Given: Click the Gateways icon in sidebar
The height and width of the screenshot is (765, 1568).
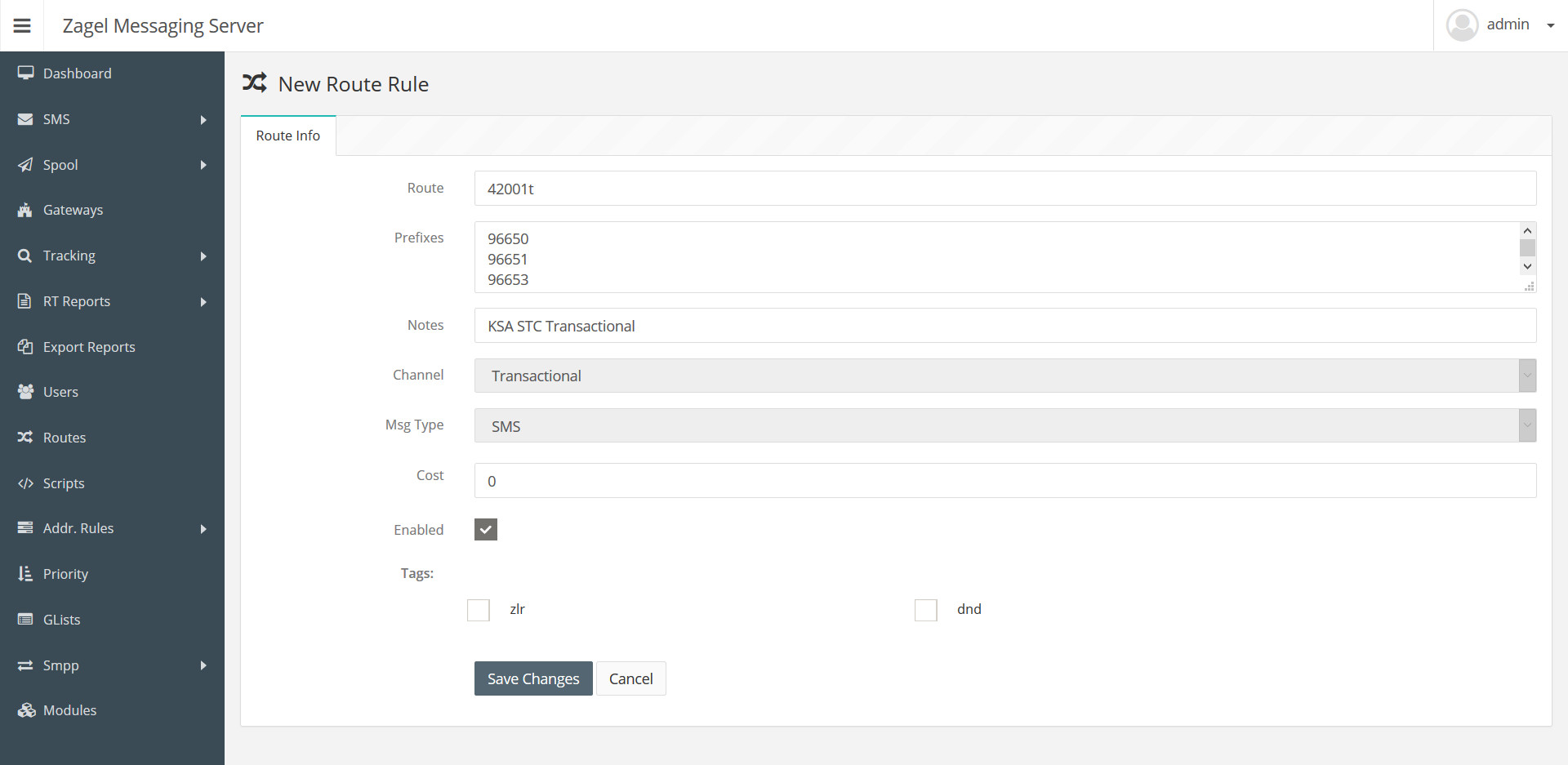Looking at the screenshot, I should 25,210.
